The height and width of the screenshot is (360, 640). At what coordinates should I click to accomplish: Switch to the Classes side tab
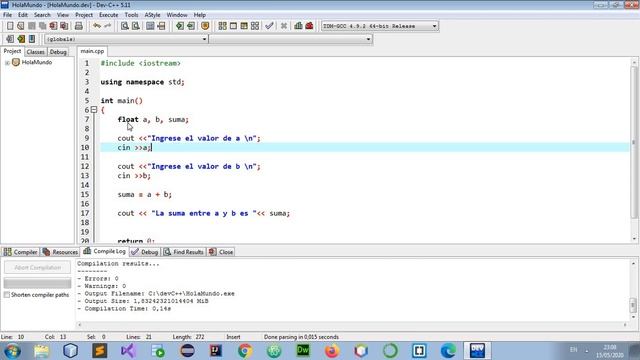(x=36, y=52)
